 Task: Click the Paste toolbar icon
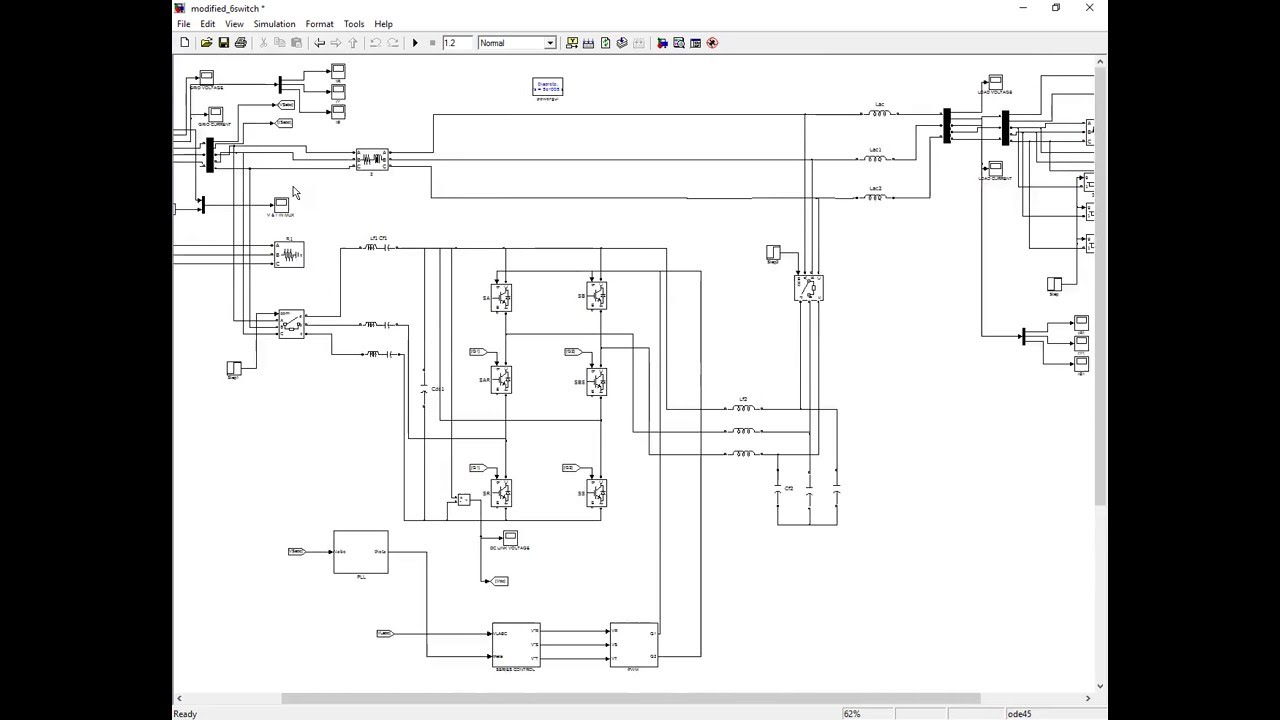point(296,43)
